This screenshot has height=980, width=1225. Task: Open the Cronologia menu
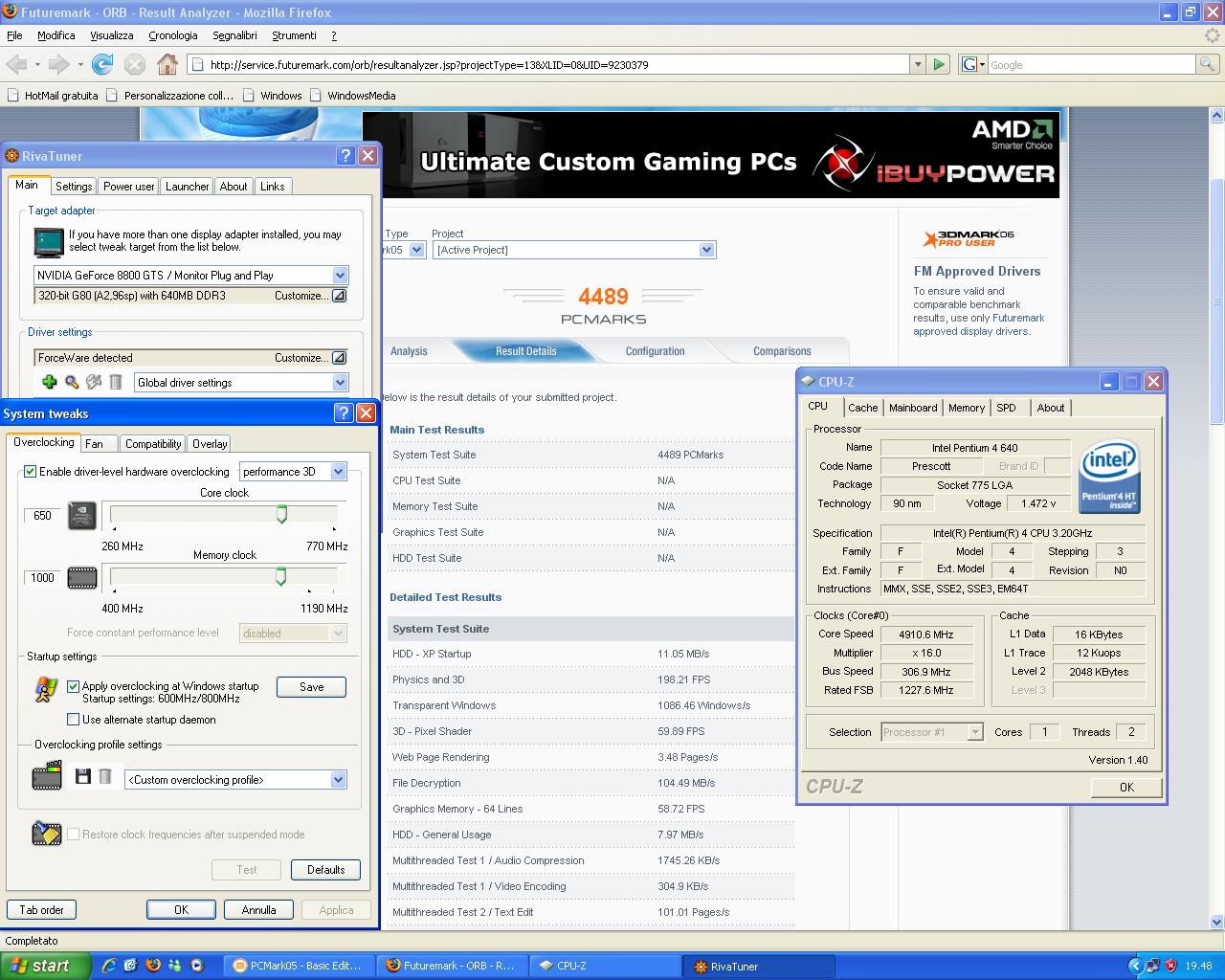click(x=173, y=35)
